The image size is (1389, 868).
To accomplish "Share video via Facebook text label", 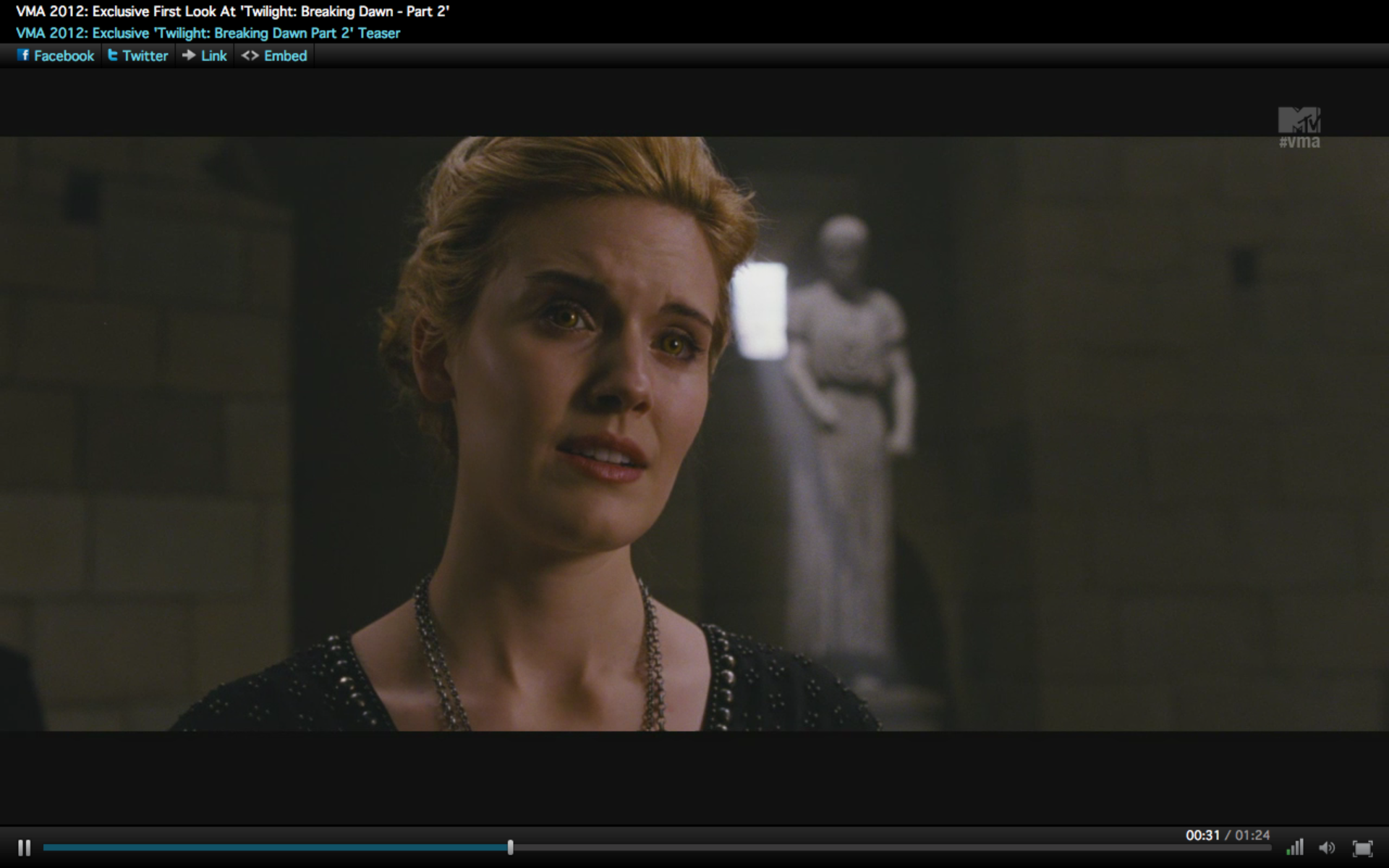I will point(64,56).
